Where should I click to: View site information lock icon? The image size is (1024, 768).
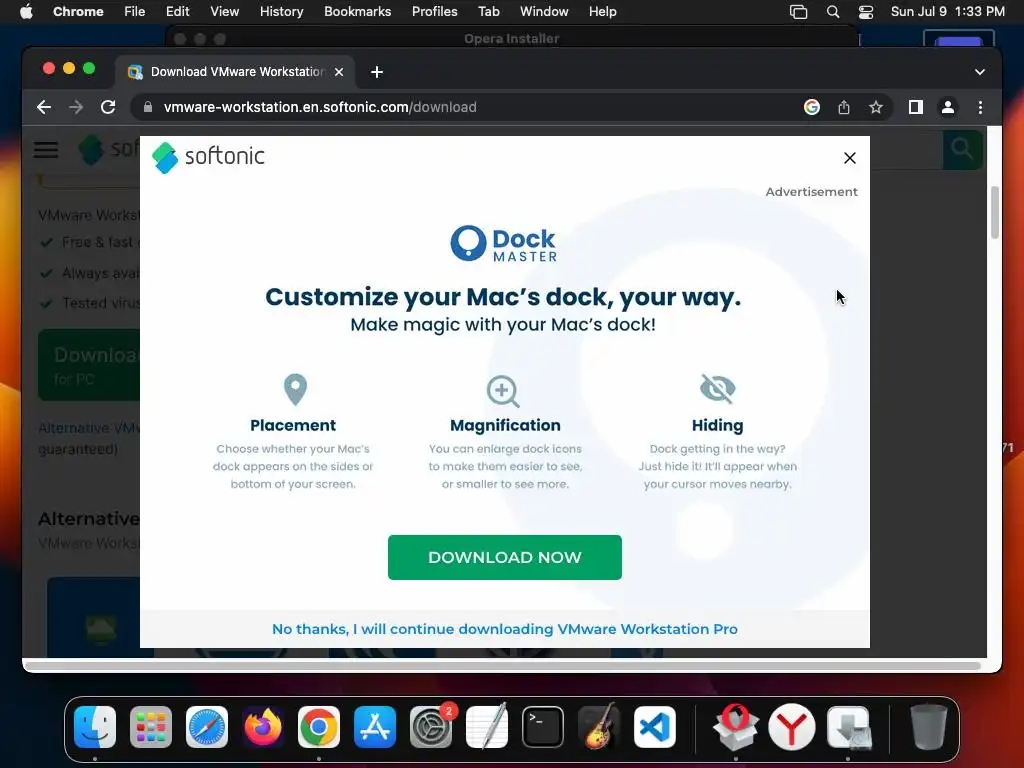148,107
